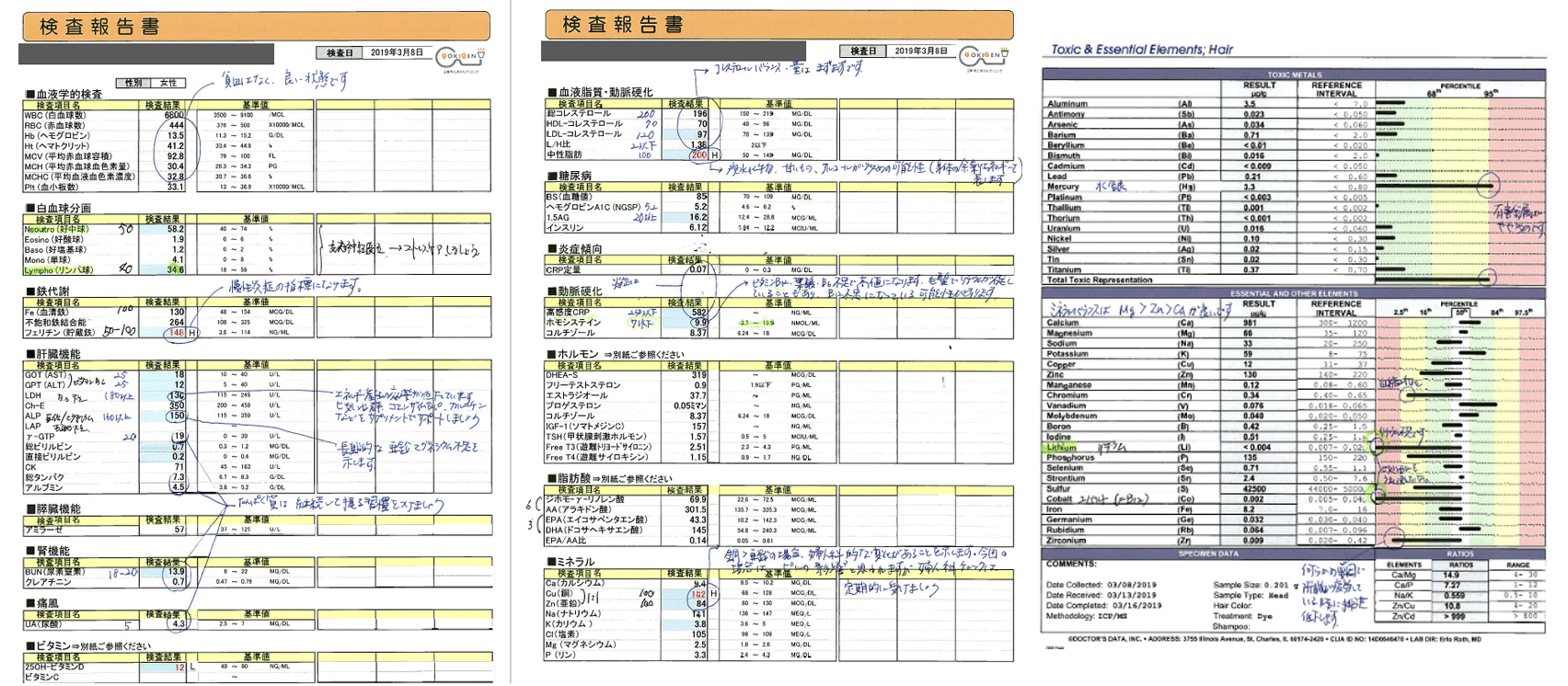1568x686 pixels.
Task: Click the DHEA-S row label
Action: click(562, 374)
